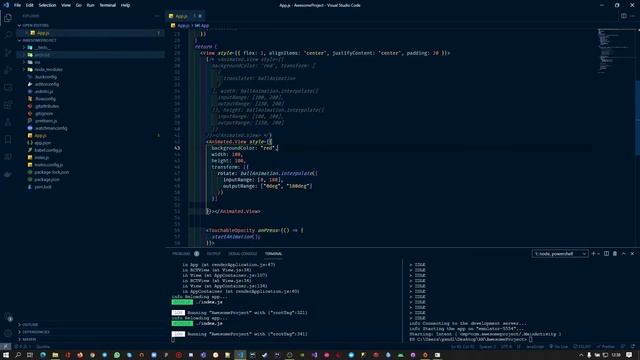Viewport: 640px width, 360px height.
Task: Split the editor to the right
Action: pos(624,16)
